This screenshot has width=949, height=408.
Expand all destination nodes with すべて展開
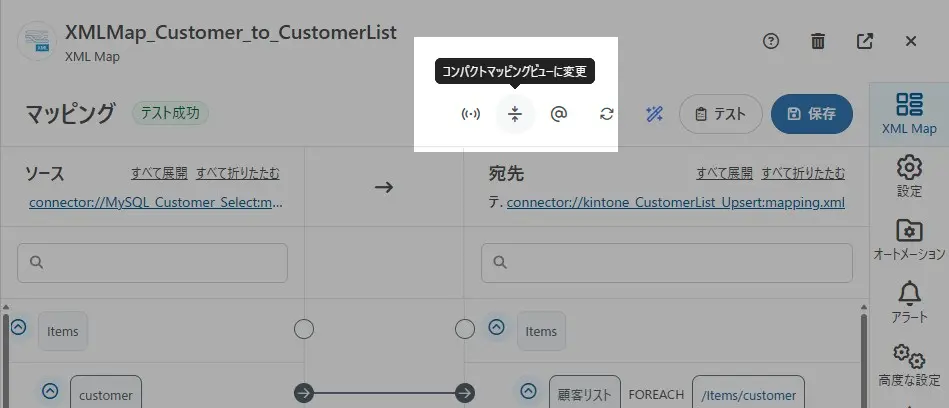point(724,174)
